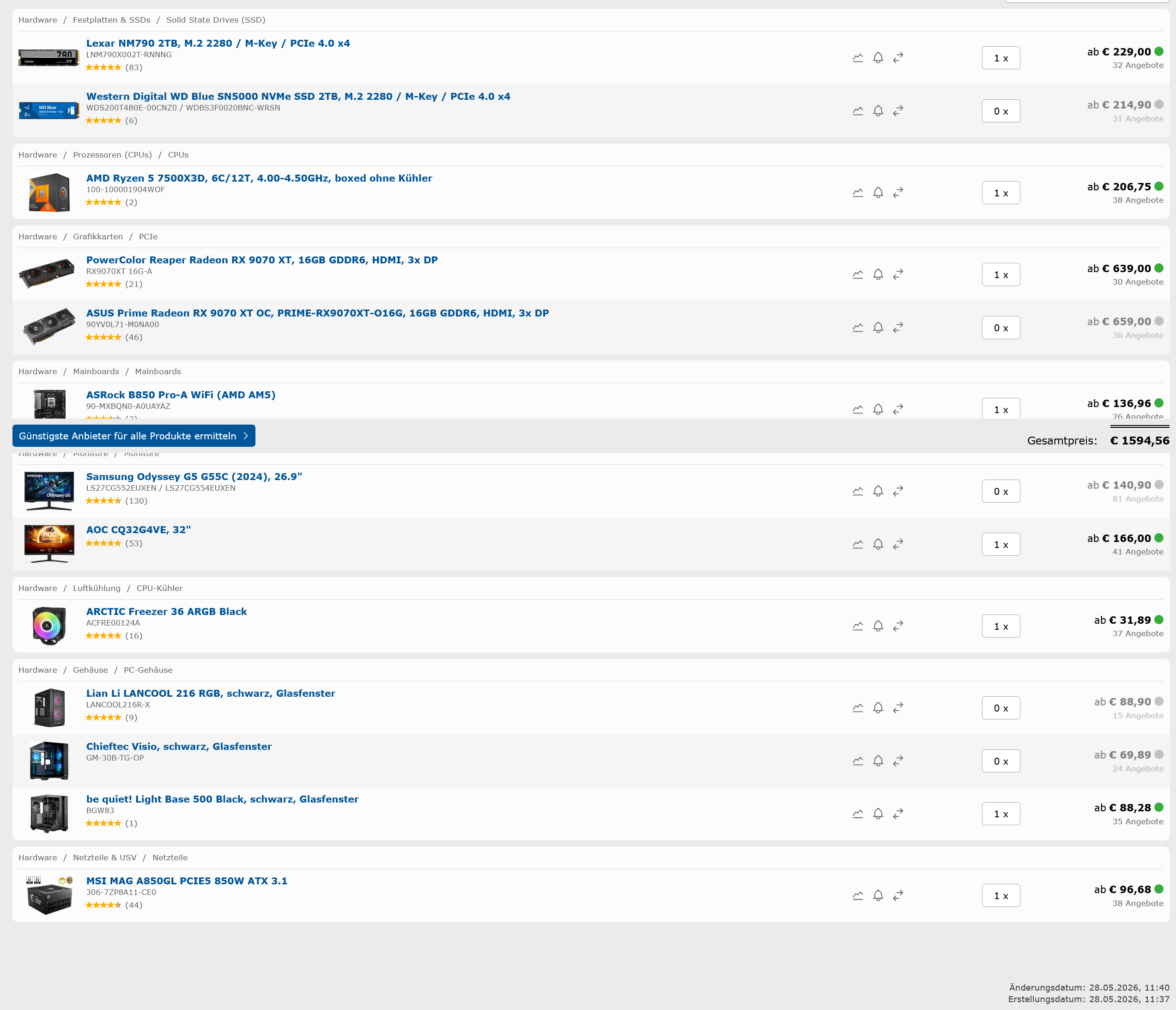Click the ARCTIC Freezer 36 cooler thumbnail

49,626
